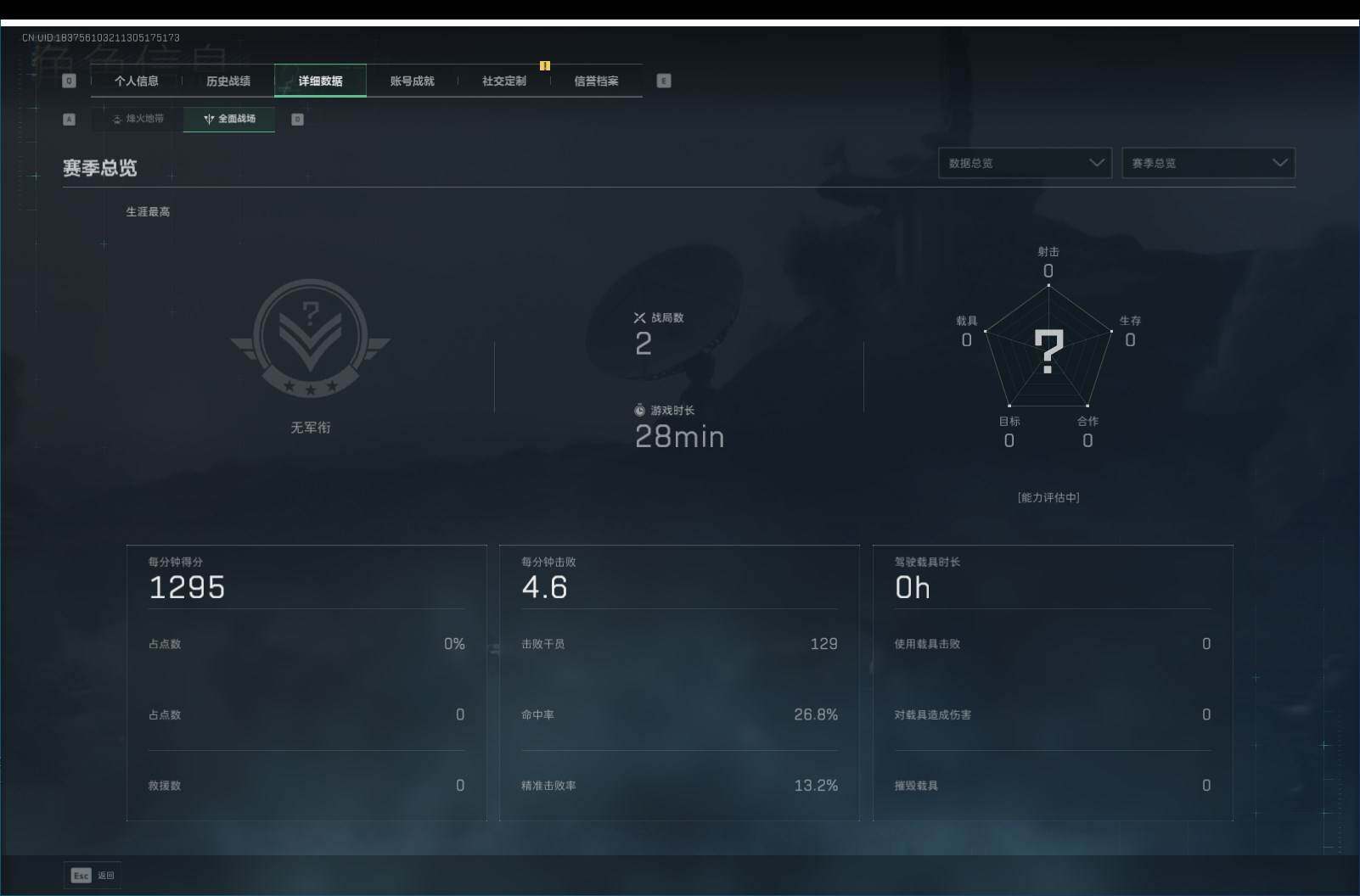Click the 目标 radar axis label
The image size is (1360, 896).
(x=1009, y=421)
